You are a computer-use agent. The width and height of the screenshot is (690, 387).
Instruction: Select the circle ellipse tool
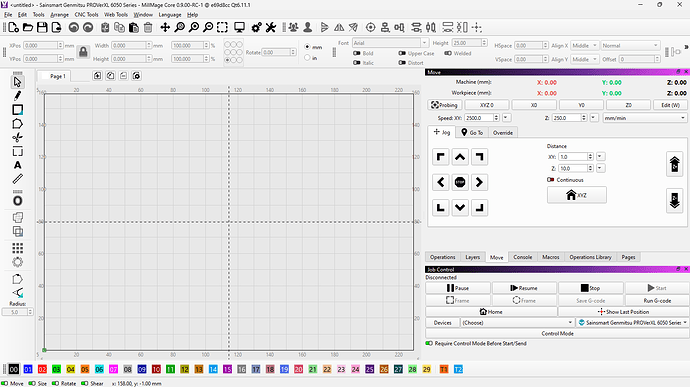tap(17, 201)
